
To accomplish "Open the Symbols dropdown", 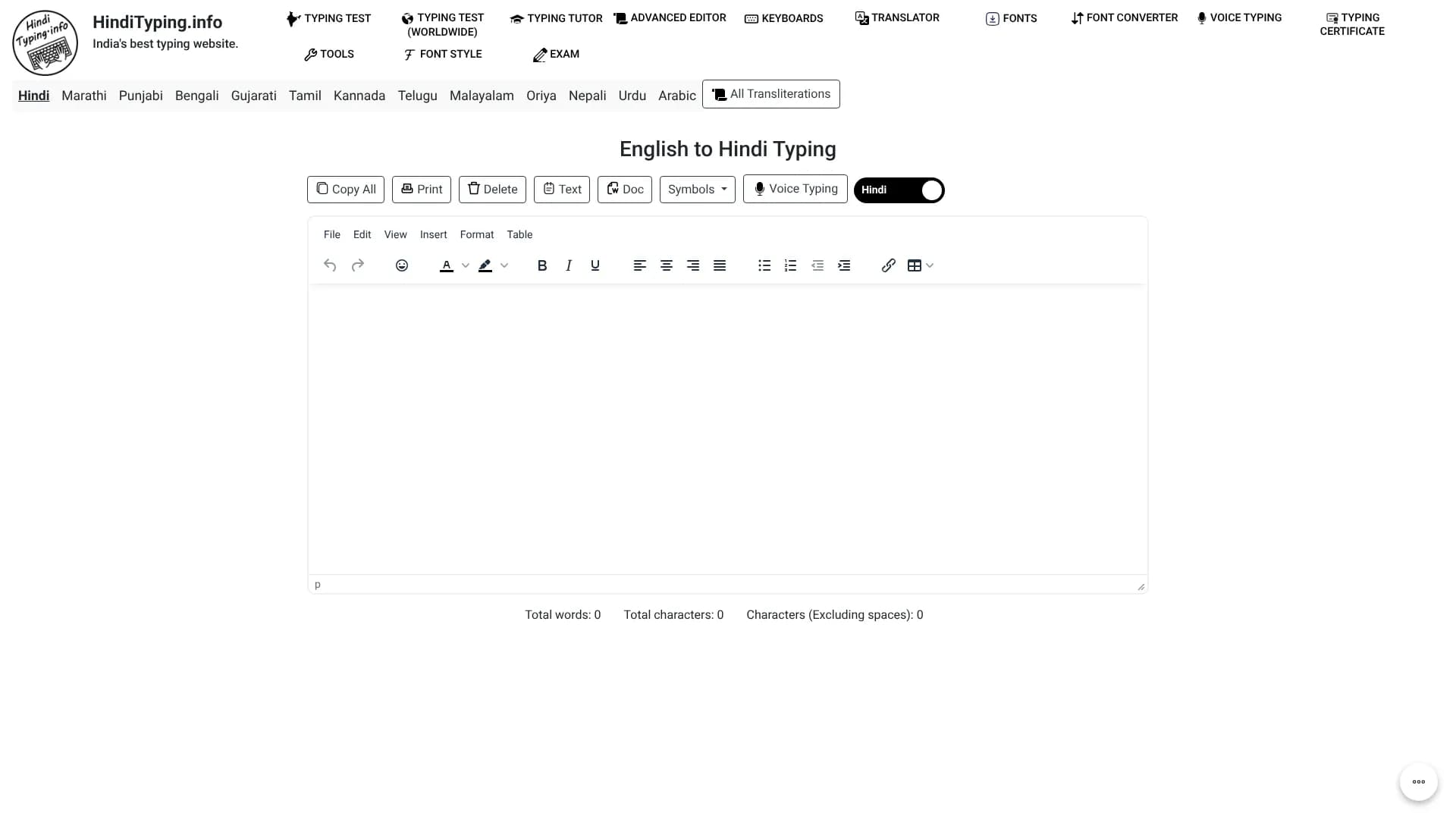I will point(696,189).
